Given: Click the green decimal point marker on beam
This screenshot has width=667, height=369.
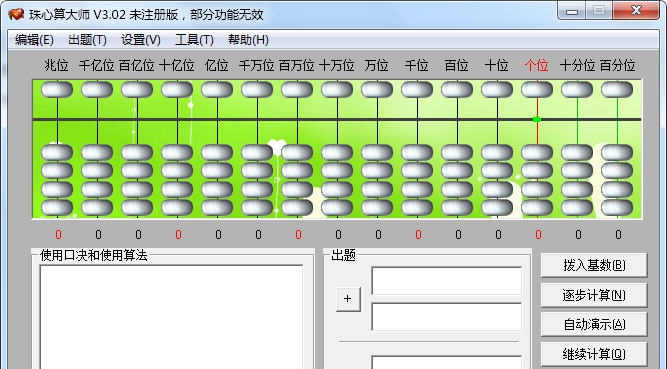Looking at the screenshot, I should point(537,120).
